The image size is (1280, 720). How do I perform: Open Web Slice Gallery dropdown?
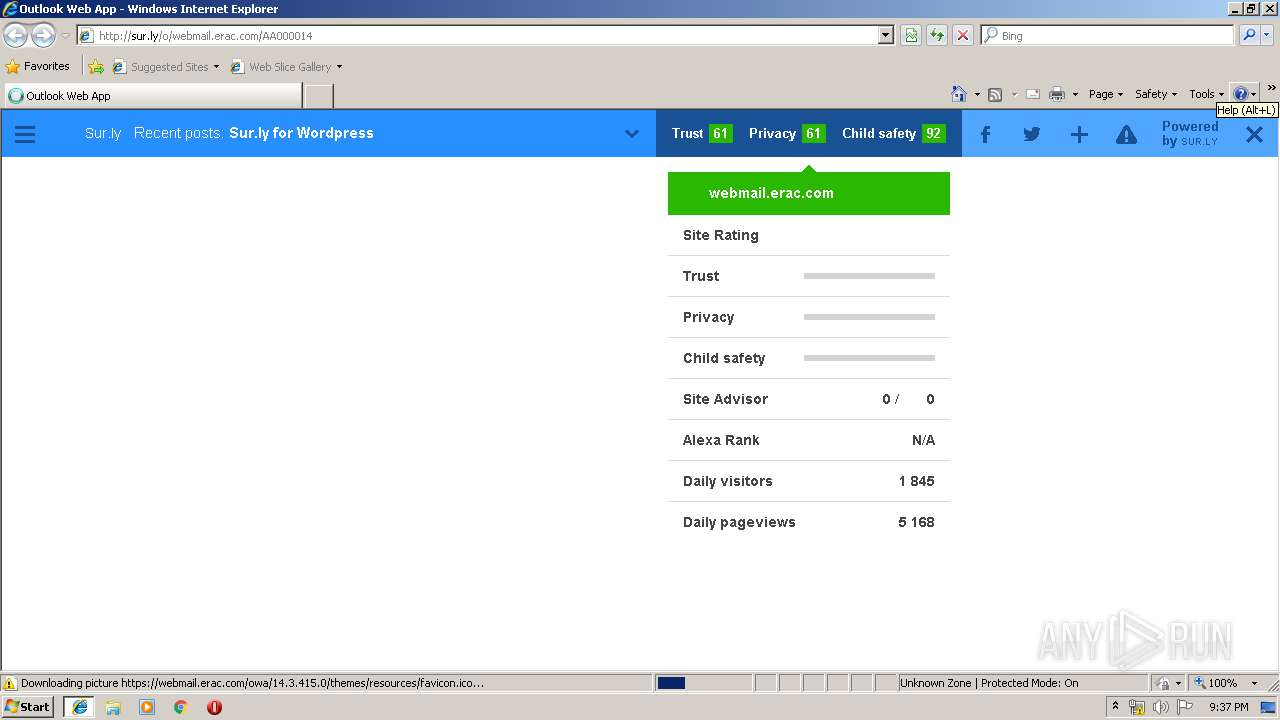pos(287,67)
